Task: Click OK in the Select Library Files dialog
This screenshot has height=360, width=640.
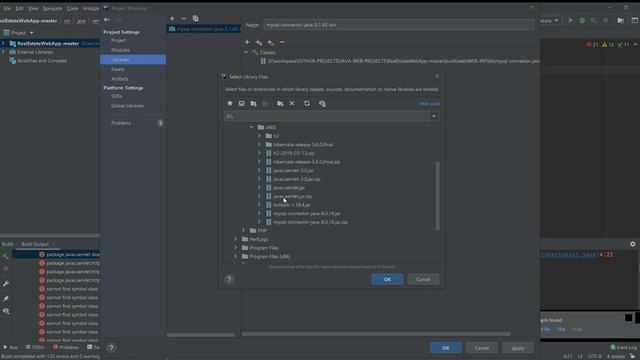Action: pos(387,280)
